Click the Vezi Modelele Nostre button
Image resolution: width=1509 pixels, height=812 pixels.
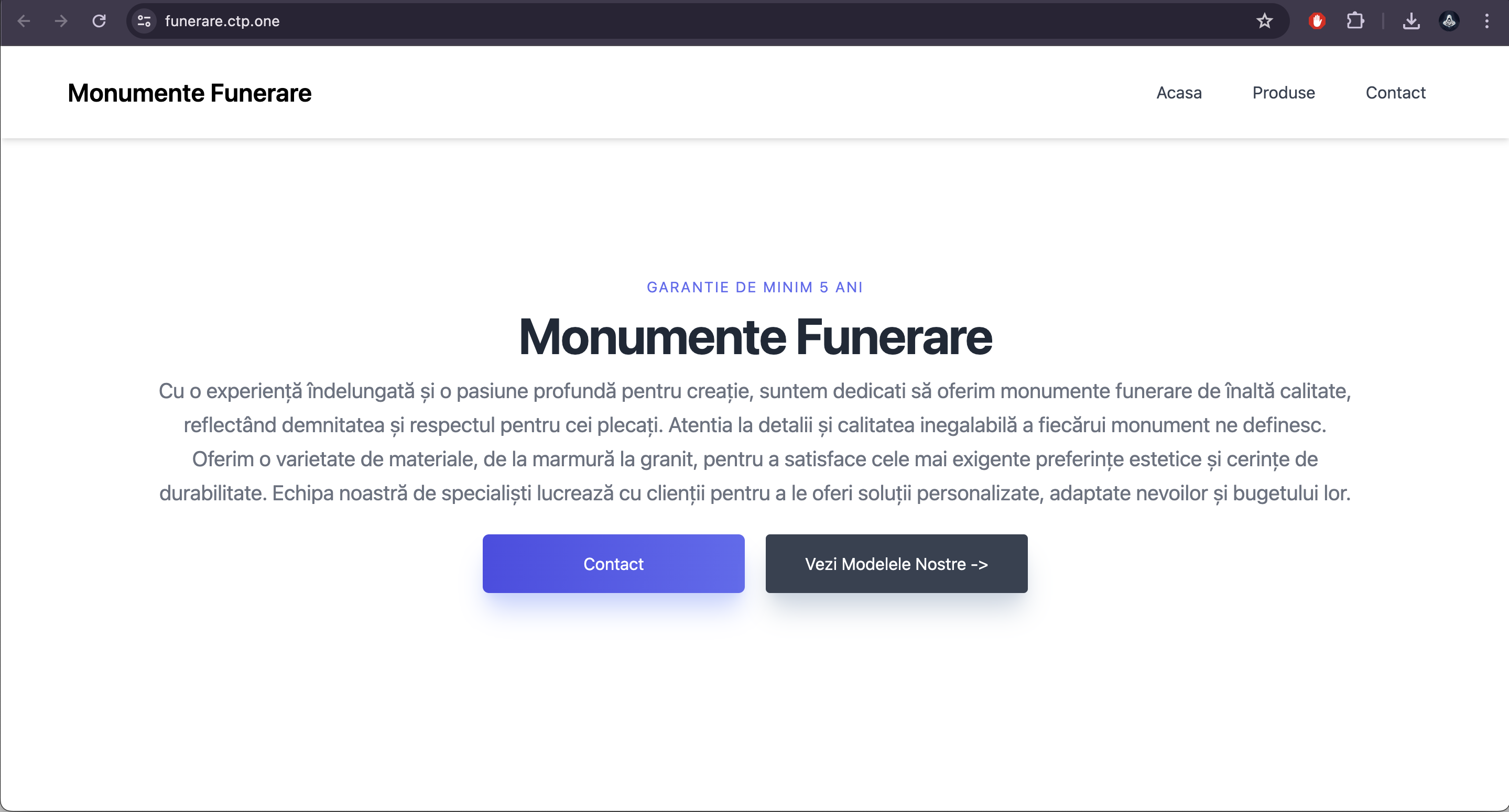click(896, 564)
